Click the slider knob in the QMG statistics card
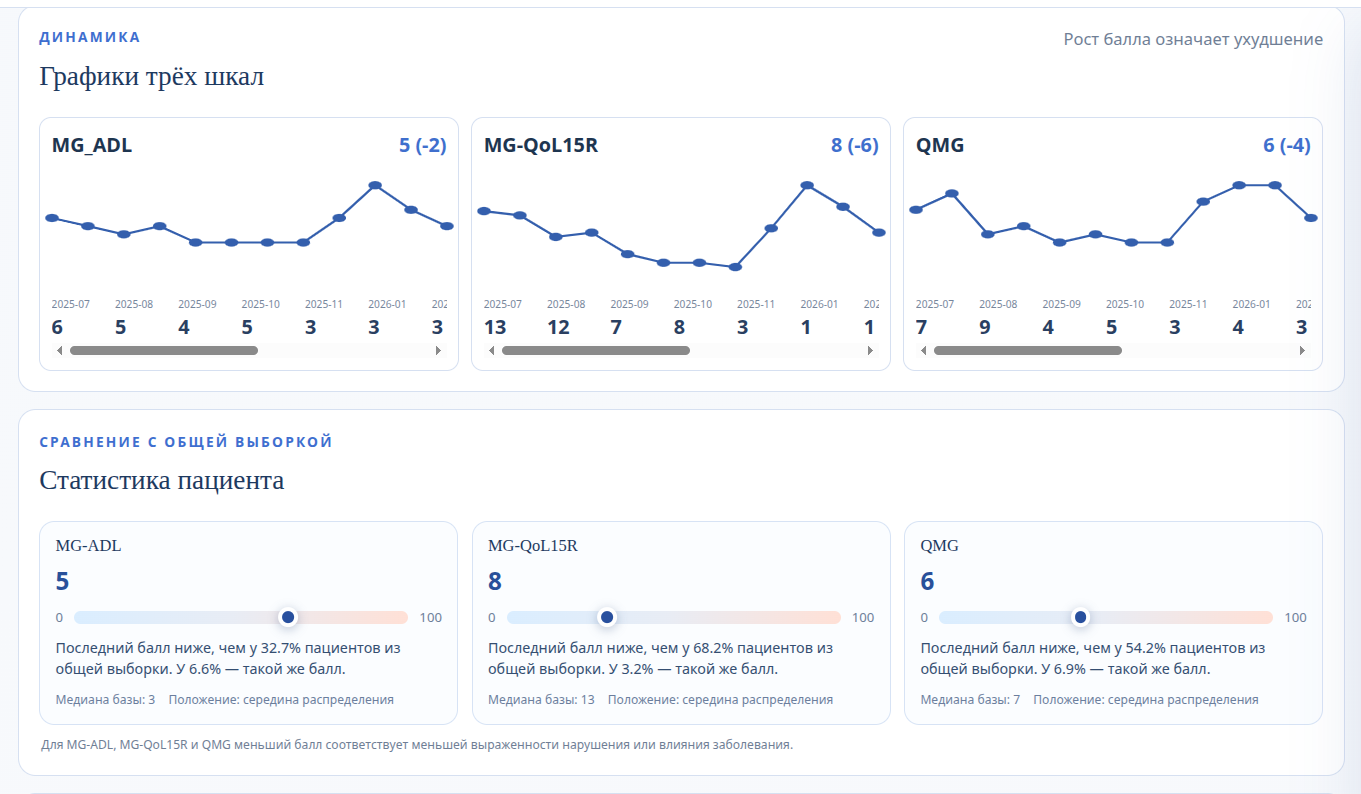Viewport: 1361px width, 794px height. pos(1080,617)
